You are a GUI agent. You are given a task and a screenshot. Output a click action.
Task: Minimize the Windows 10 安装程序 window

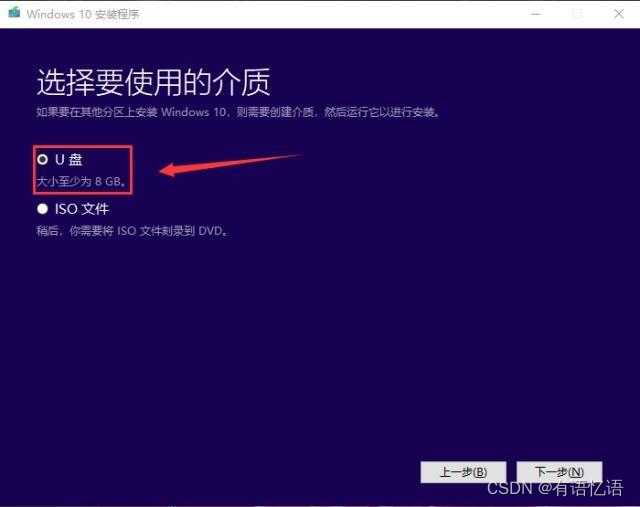536,14
